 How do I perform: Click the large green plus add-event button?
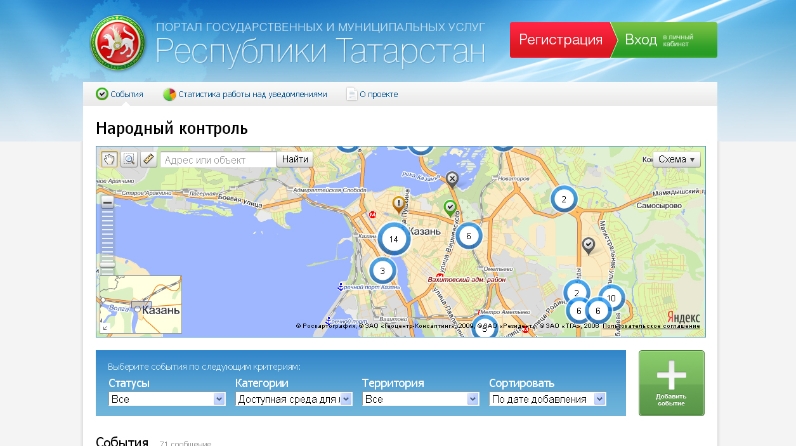point(671,382)
